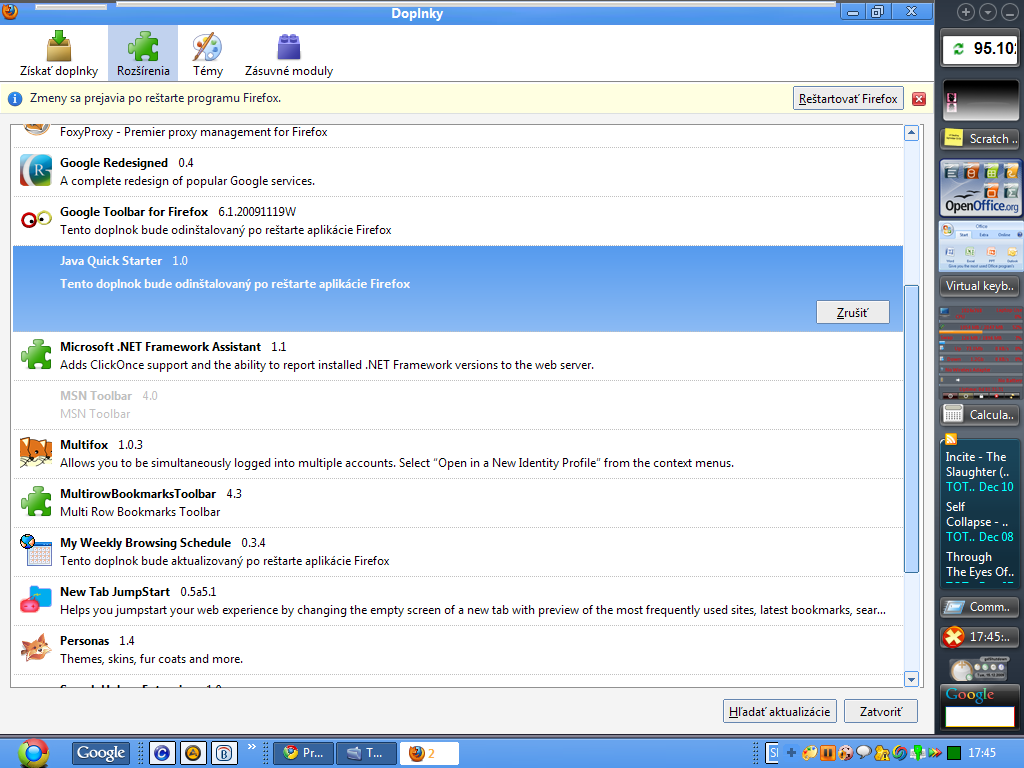Click the New Tab JumpStart description

point(473,610)
